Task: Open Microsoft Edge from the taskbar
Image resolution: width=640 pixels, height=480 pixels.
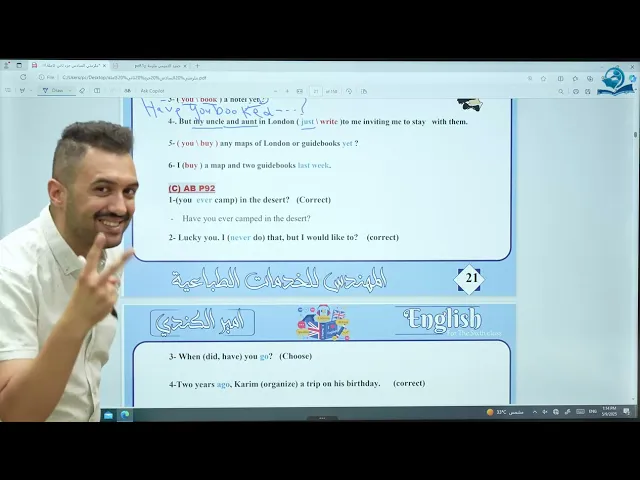Action: [125, 415]
